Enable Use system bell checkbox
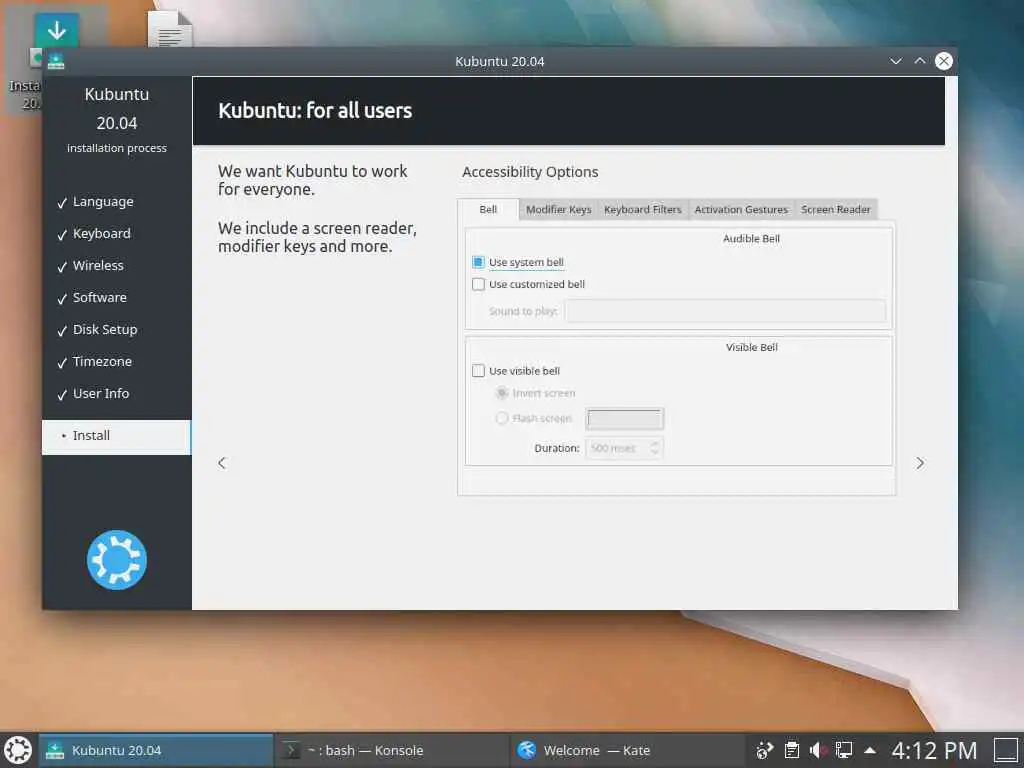Screen dimensions: 1024x768 [478, 262]
